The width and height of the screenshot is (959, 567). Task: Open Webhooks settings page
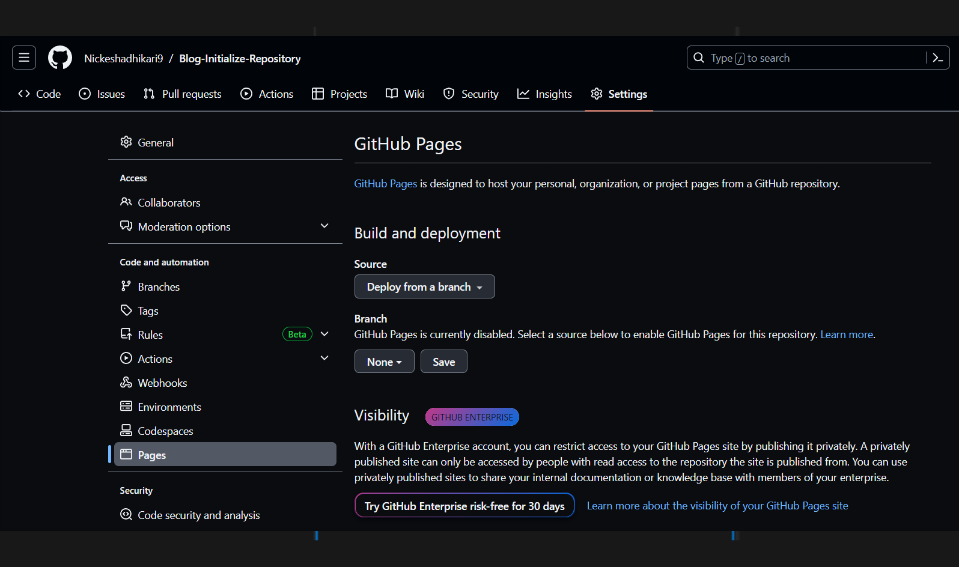(x=225, y=382)
